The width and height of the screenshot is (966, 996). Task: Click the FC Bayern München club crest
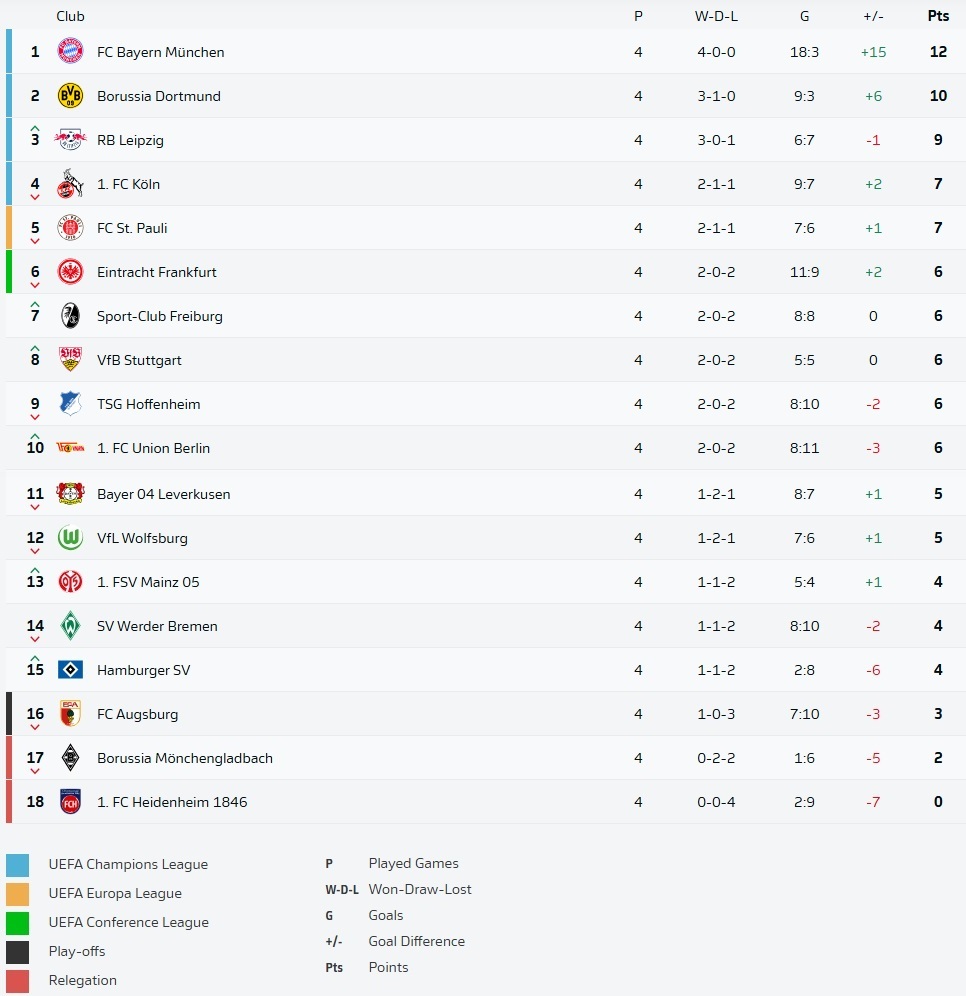[70, 52]
